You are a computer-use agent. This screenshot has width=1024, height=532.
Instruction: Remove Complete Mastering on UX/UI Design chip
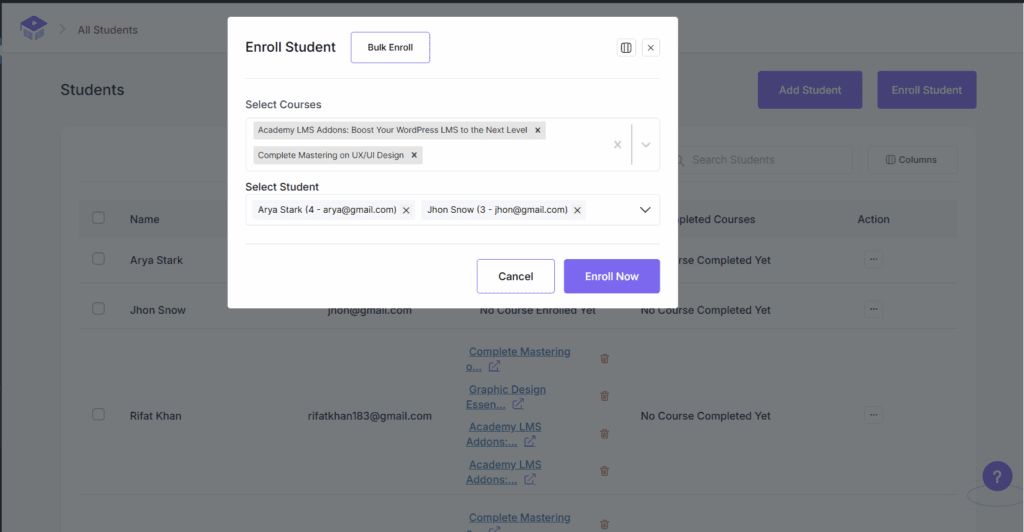pyautogui.click(x=414, y=155)
